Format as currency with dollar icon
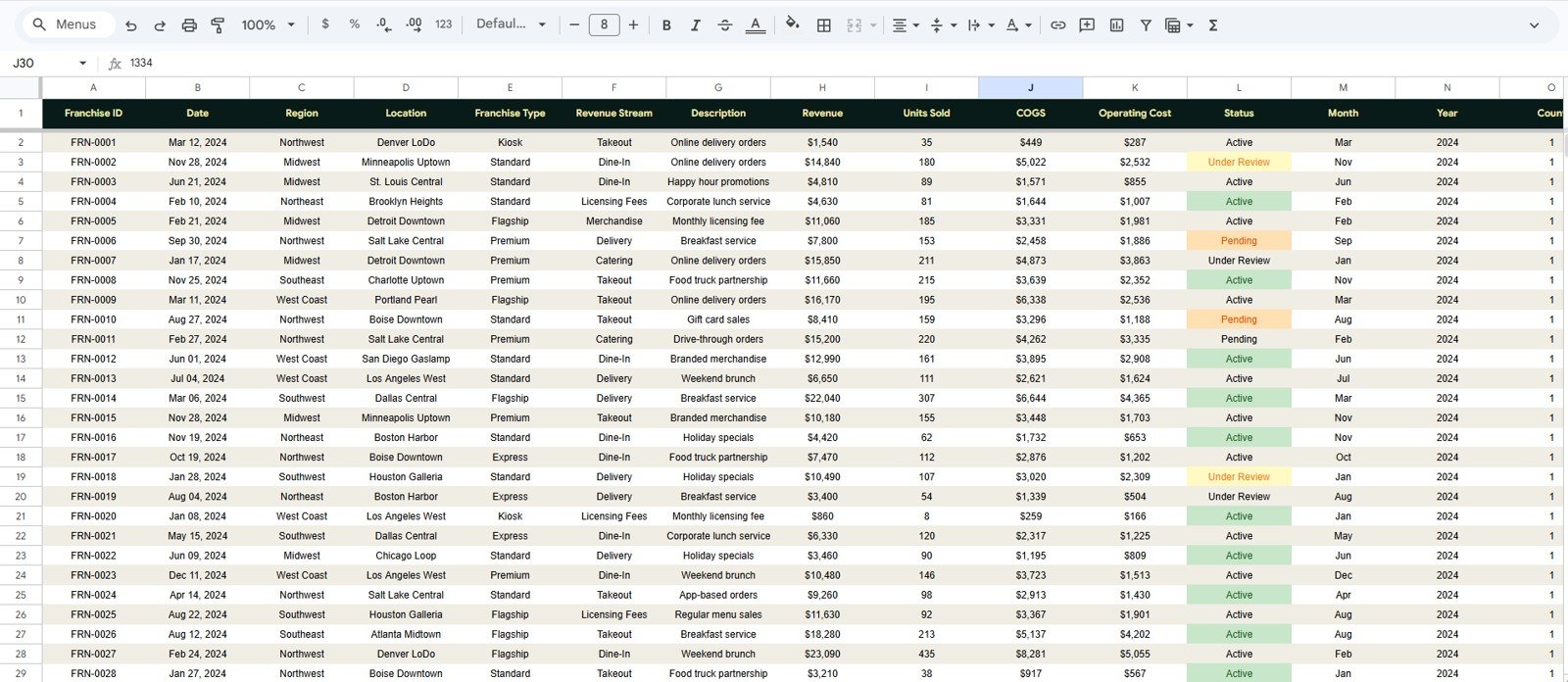 click(325, 24)
